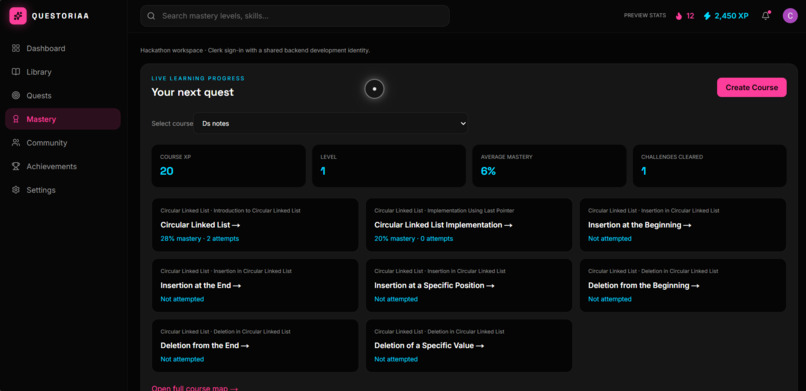Image resolution: width=806 pixels, height=391 pixels.
Task: Open Insertion at the End quest
Action: 255,285
